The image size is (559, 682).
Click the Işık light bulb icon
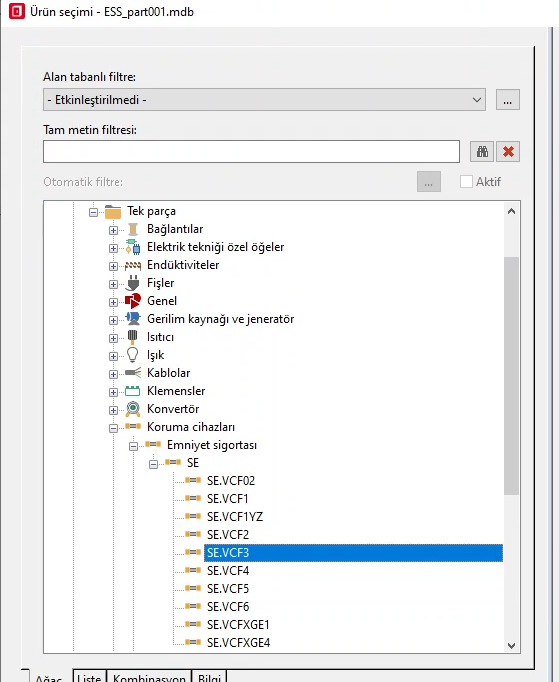(x=133, y=355)
